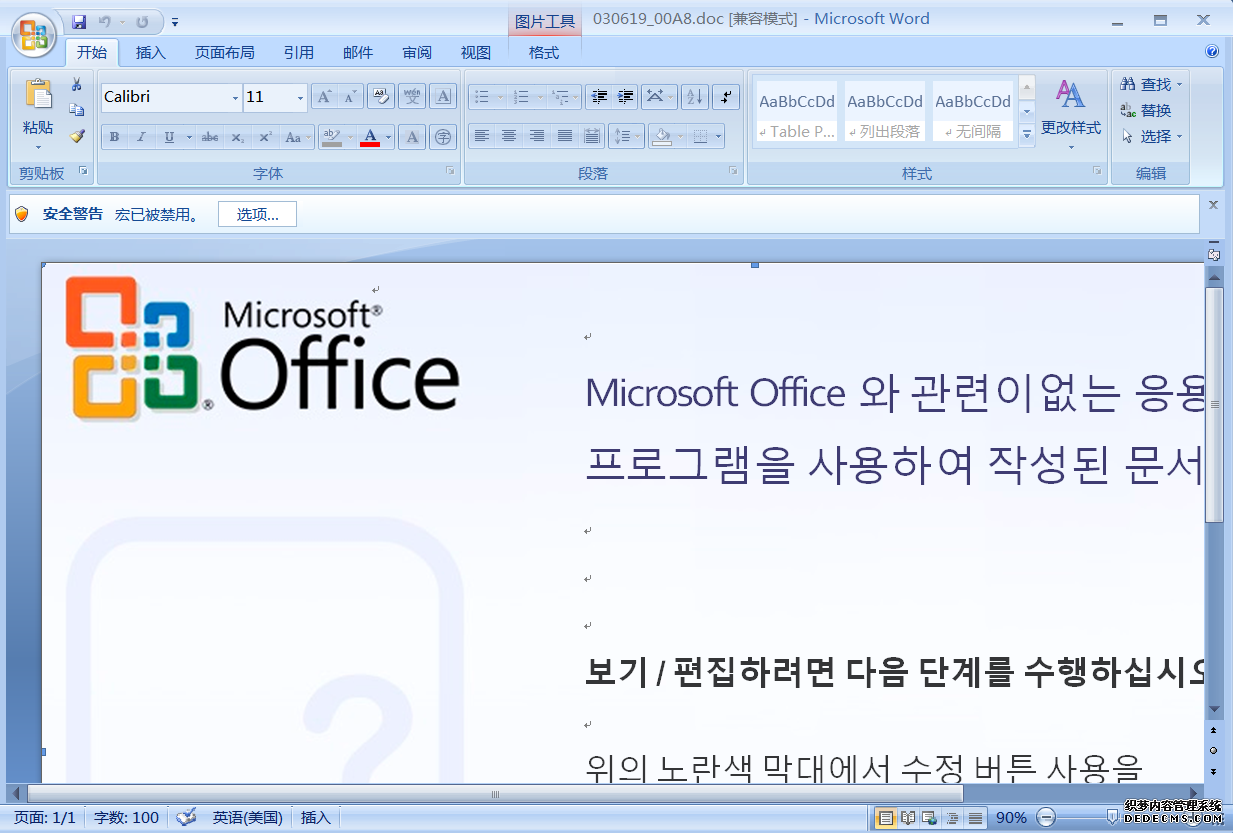This screenshot has height=833, width=1233.
Task: Select the 无间隔 style thumbnail
Action: tap(974, 111)
